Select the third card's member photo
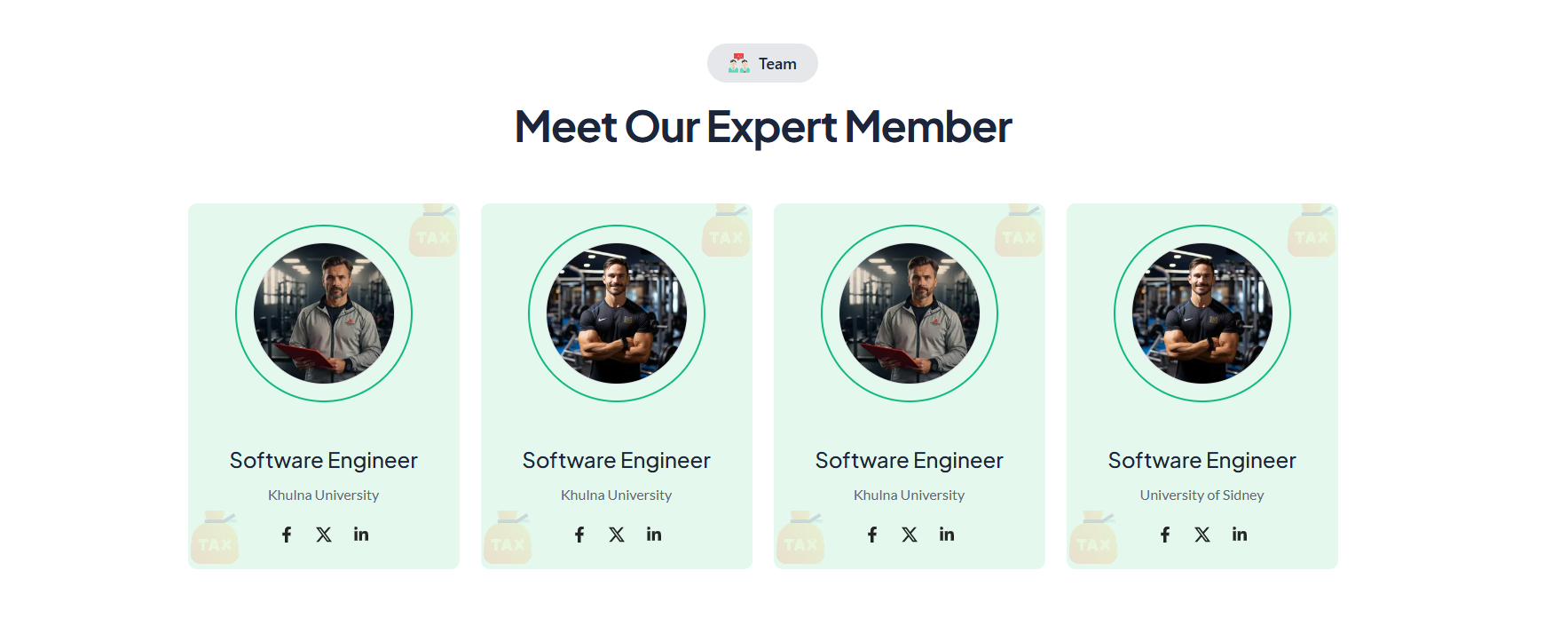This screenshot has height=642, width=1568. [910, 313]
